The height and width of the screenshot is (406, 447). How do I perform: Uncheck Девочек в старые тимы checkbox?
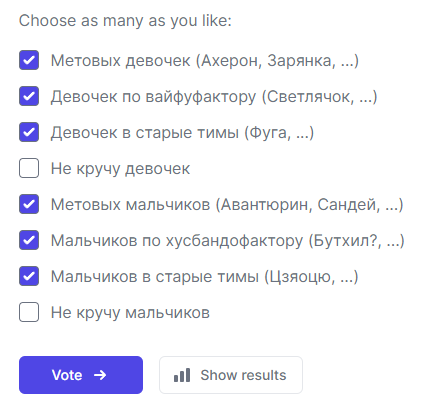click(29, 132)
